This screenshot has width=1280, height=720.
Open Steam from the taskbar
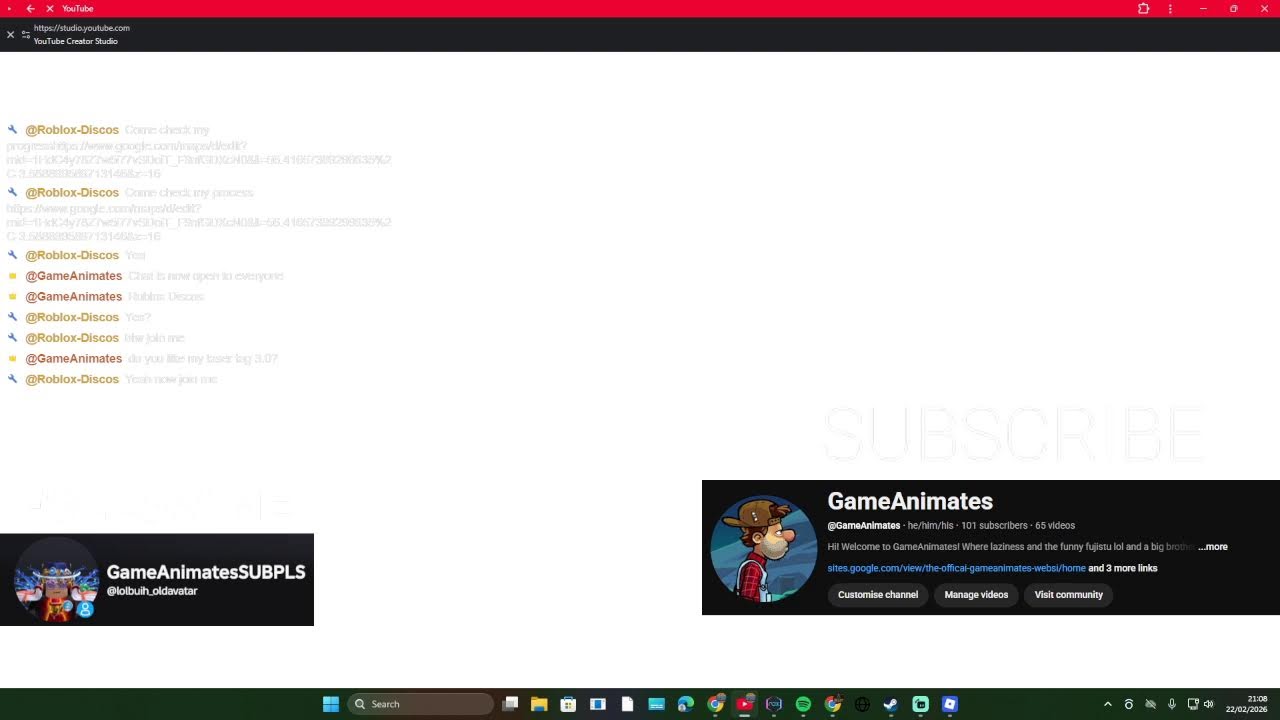[890, 704]
